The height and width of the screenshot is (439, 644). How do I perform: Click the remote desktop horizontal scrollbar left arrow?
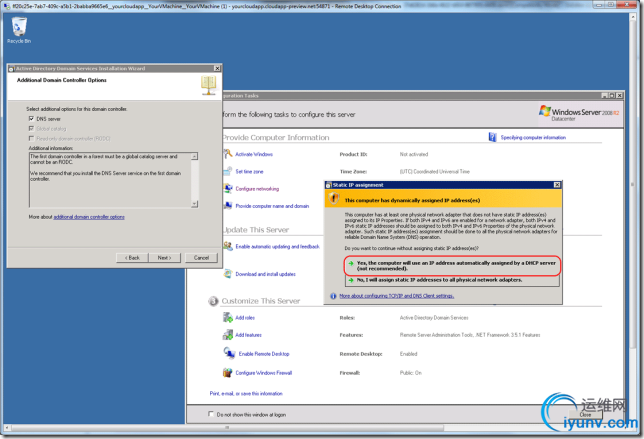7,428
